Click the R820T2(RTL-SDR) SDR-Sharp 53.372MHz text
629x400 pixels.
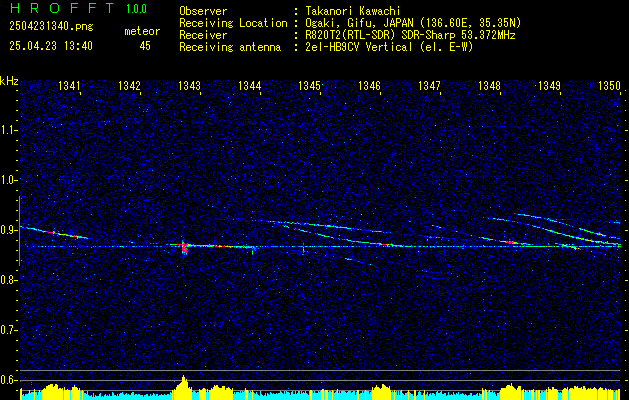point(409,35)
